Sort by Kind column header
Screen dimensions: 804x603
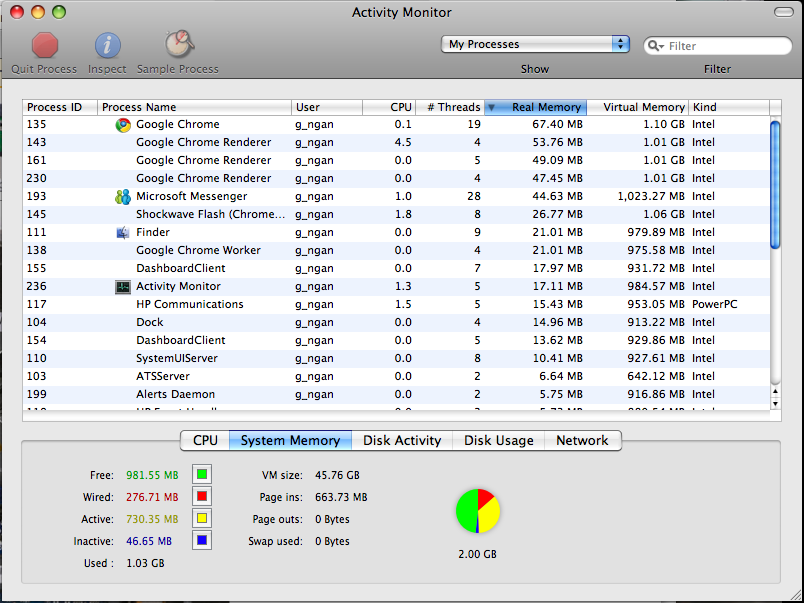(729, 107)
